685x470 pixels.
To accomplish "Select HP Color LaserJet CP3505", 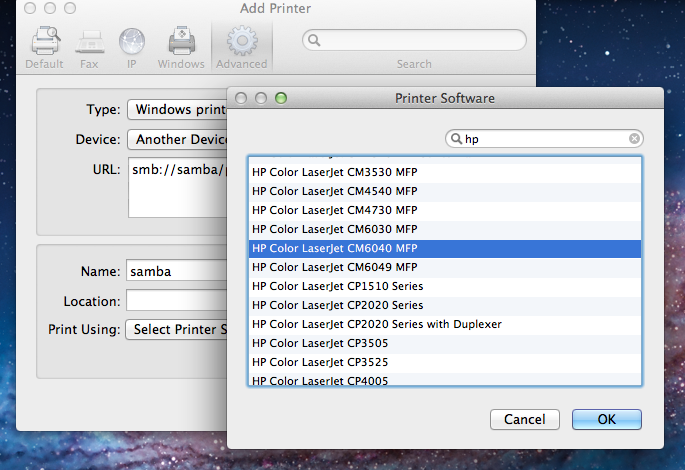I will coord(445,343).
